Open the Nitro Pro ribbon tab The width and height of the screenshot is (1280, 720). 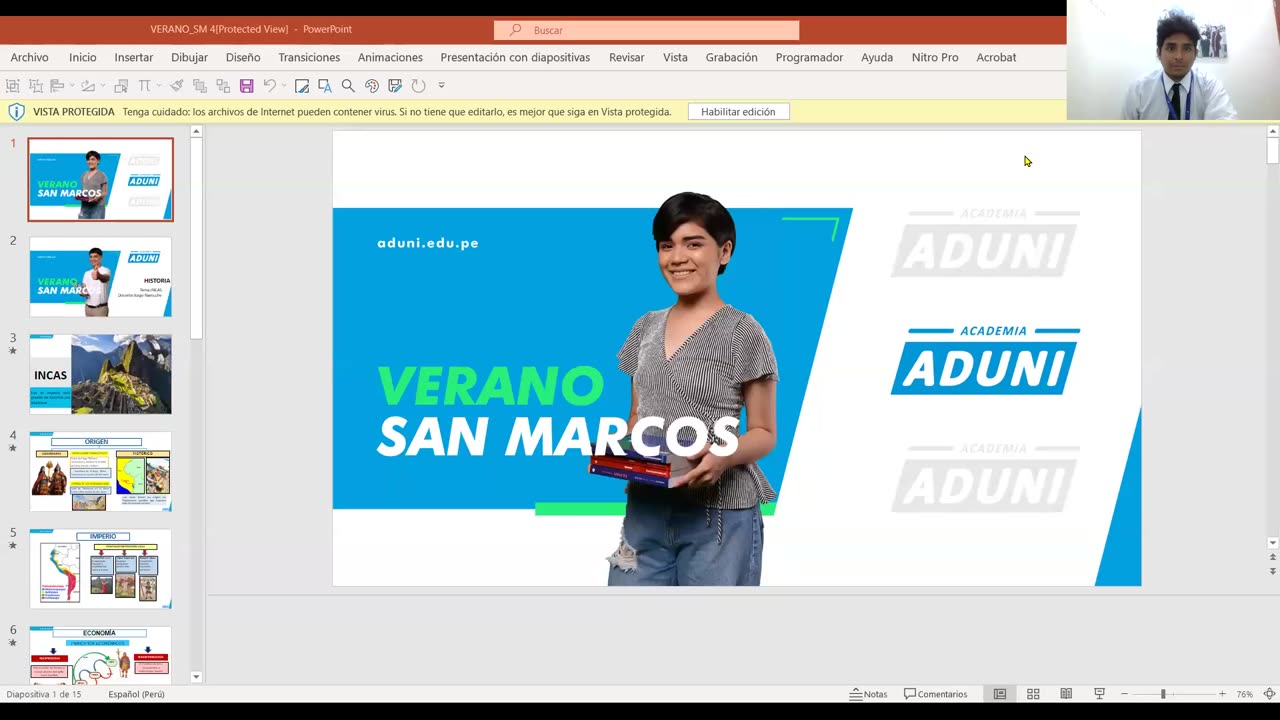935,57
